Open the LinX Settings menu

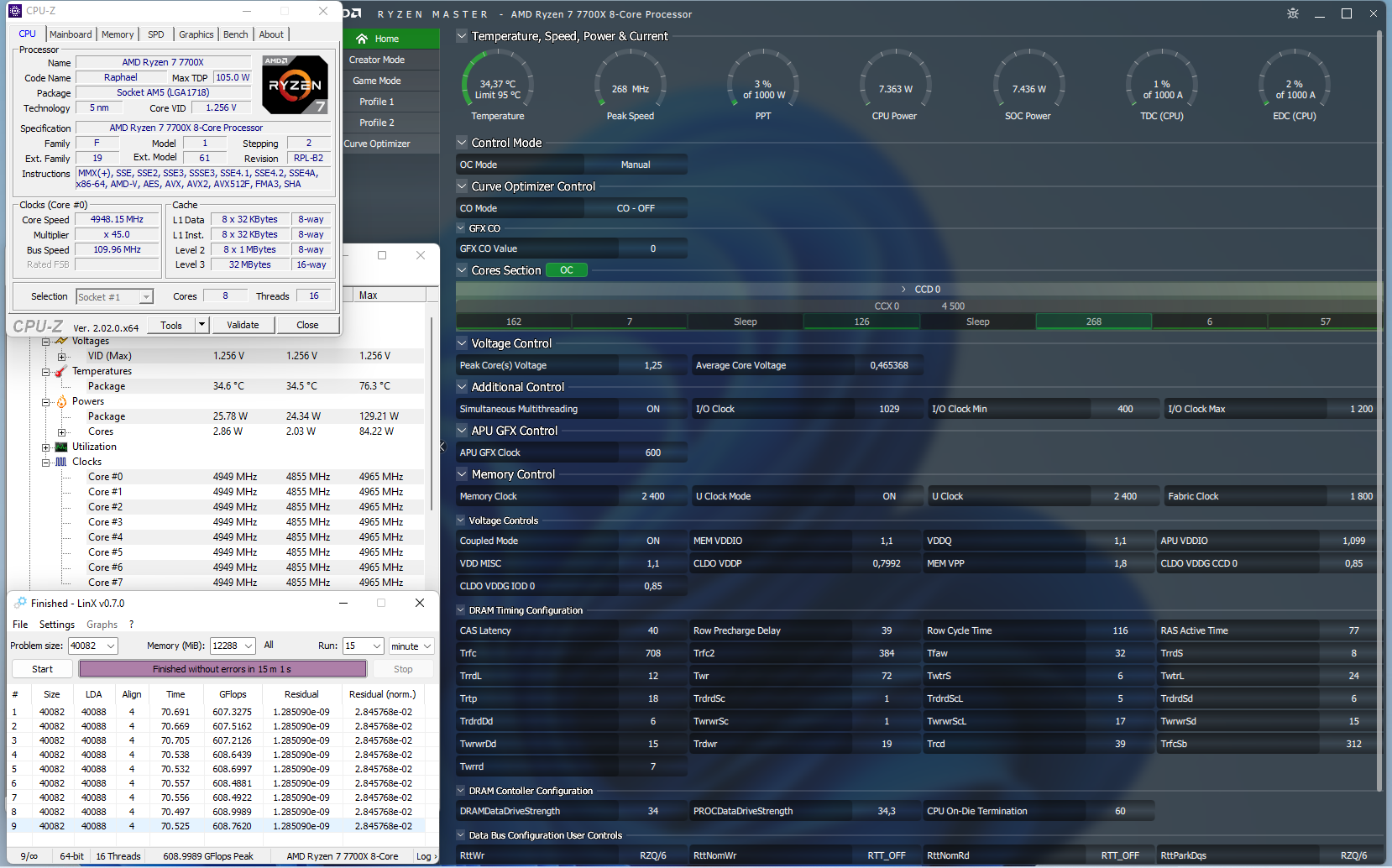[57, 625]
